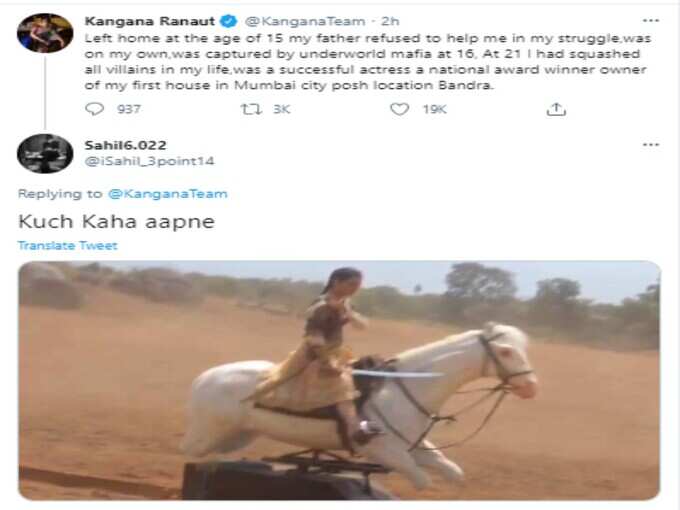
Task: Retweet Kangana Ranaut's tweet
Action: (x=251, y=109)
